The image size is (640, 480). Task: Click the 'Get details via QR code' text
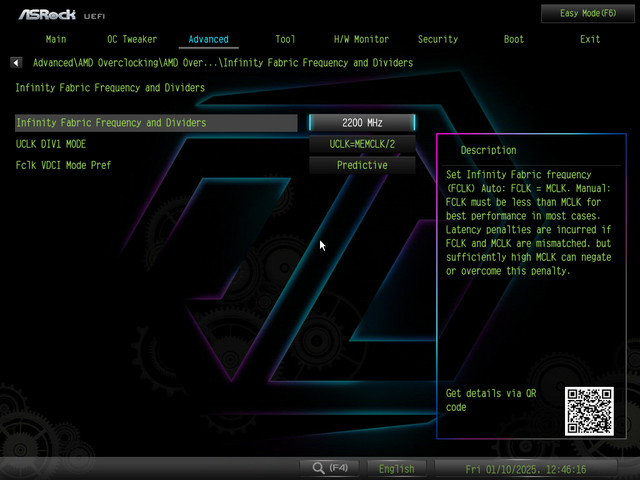click(x=491, y=400)
